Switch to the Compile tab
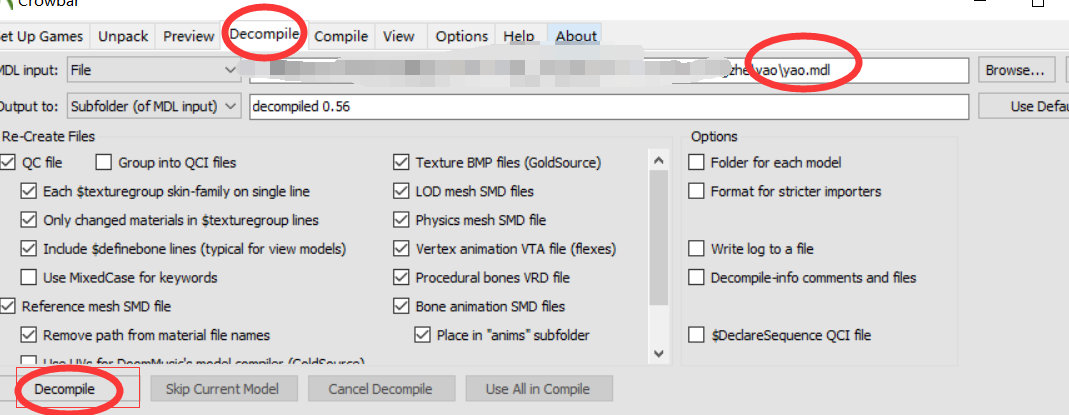The image size is (1069, 415). pos(341,37)
